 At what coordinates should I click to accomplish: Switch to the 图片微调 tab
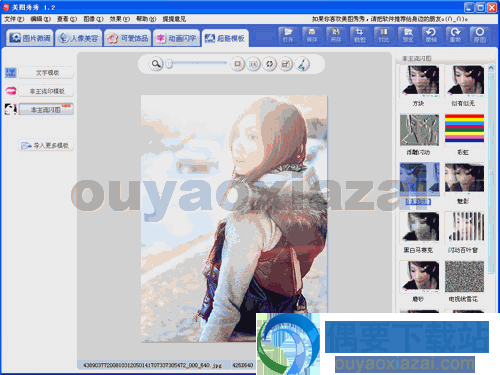tap(30, 38)
